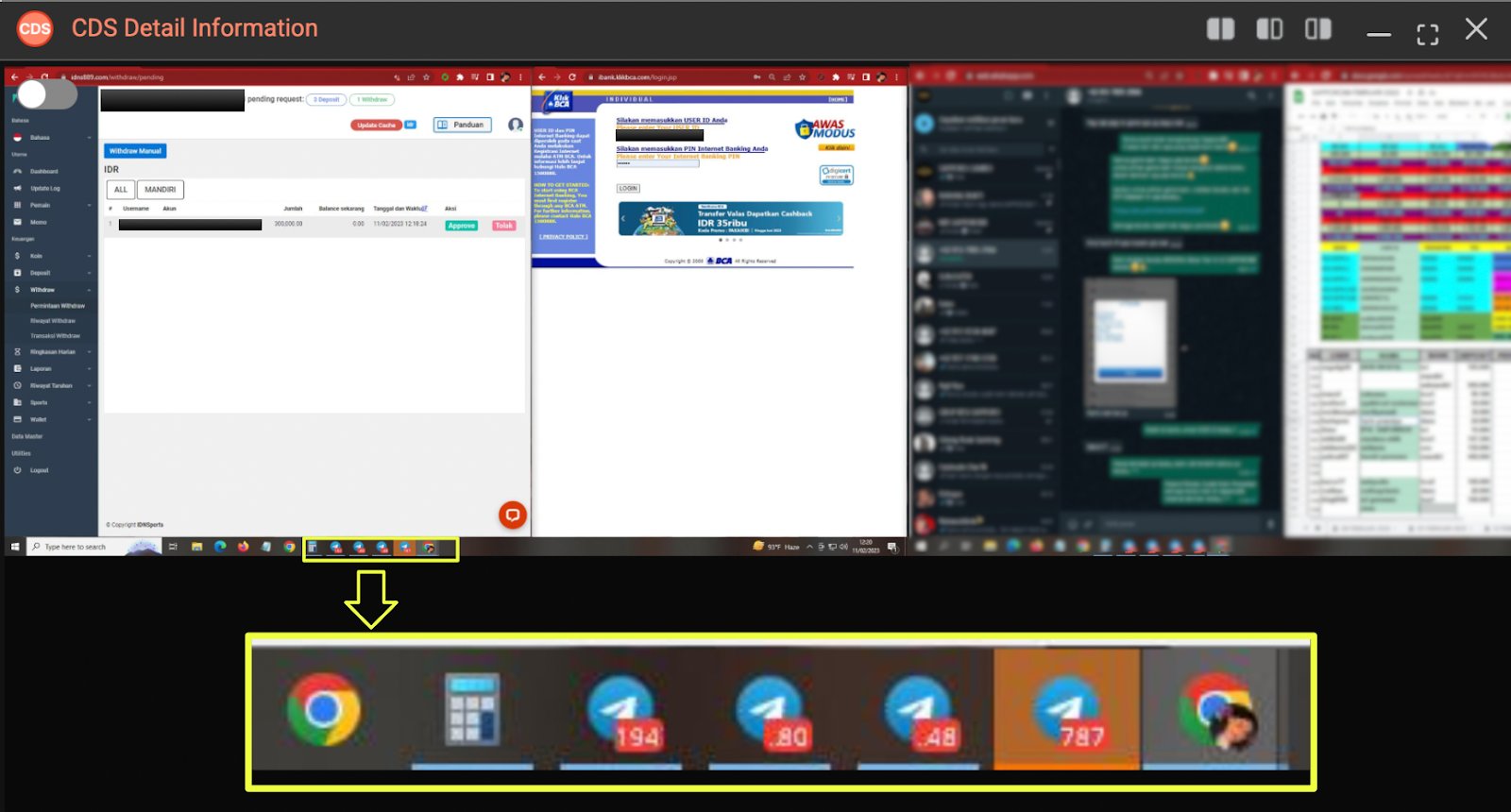
Task: Select the ALL bank filter tab
Action: coord(121,190)
